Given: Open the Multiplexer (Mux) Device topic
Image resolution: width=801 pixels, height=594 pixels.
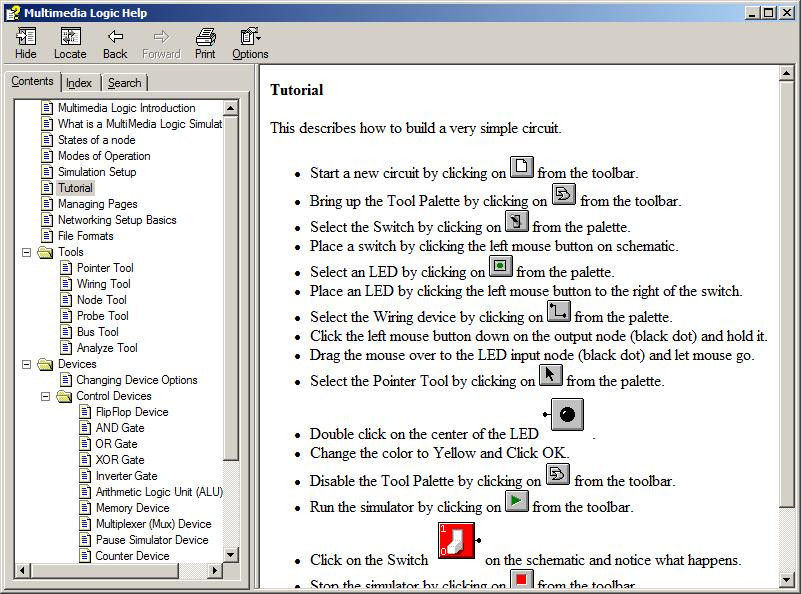Looking at the screenshot, I should pos(154,524).
